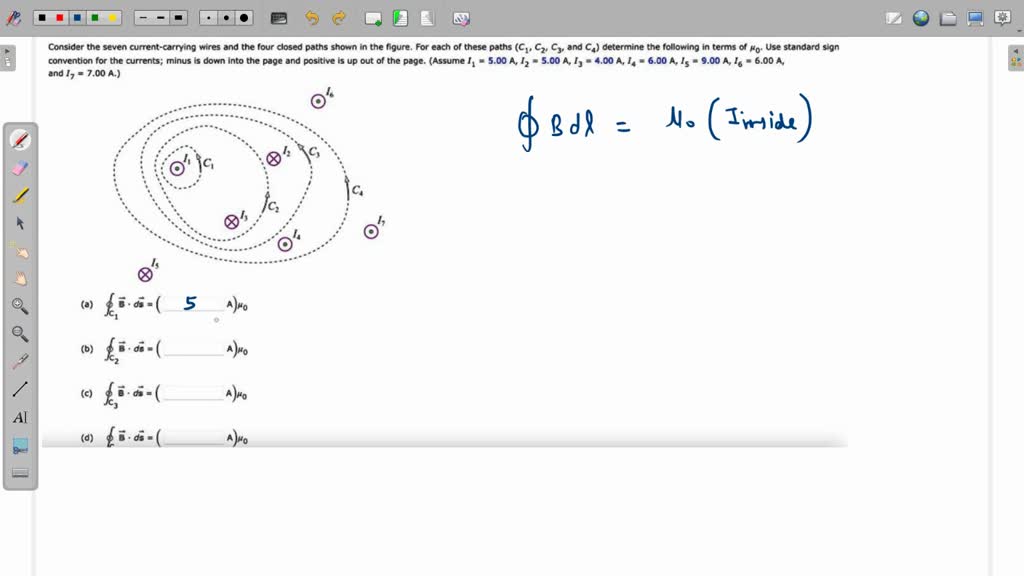The height and width of the screenshot is (576, 1024).
Task: Open the web globe icon
Action: click(921, 18)
